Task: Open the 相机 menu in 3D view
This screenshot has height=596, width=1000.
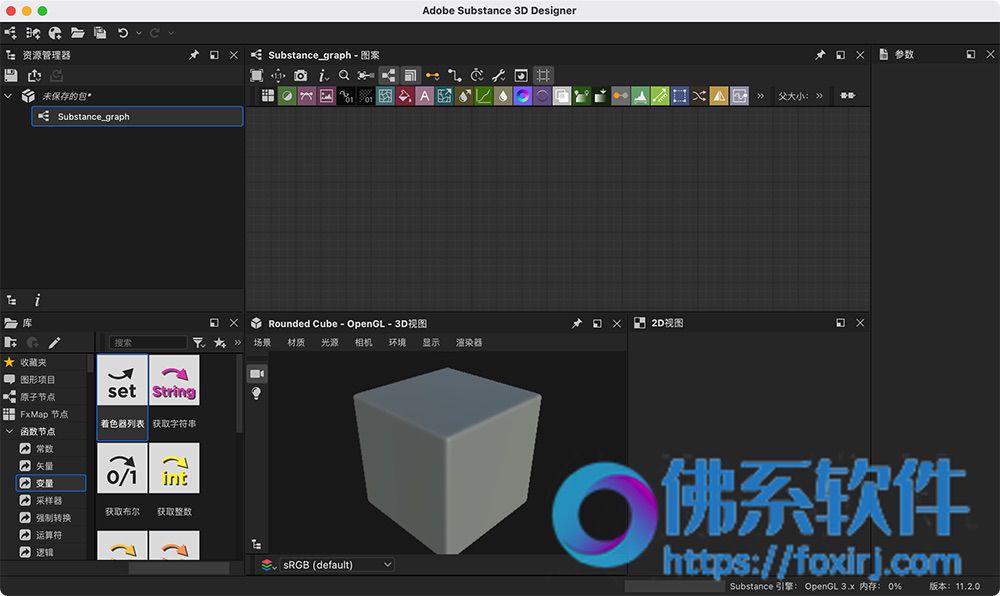Action: tap(364, 342)
